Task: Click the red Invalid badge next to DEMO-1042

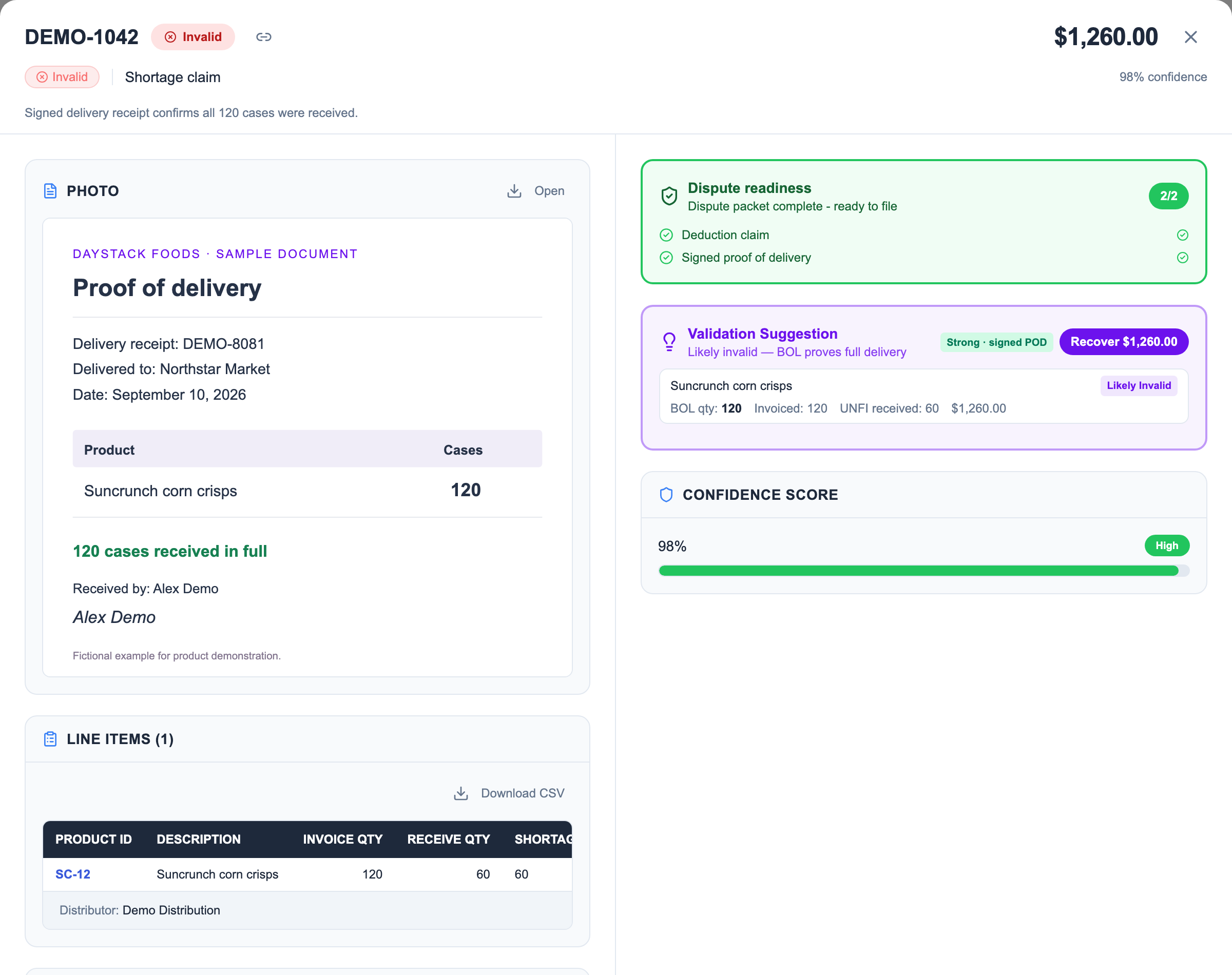Action: [193, 37]
